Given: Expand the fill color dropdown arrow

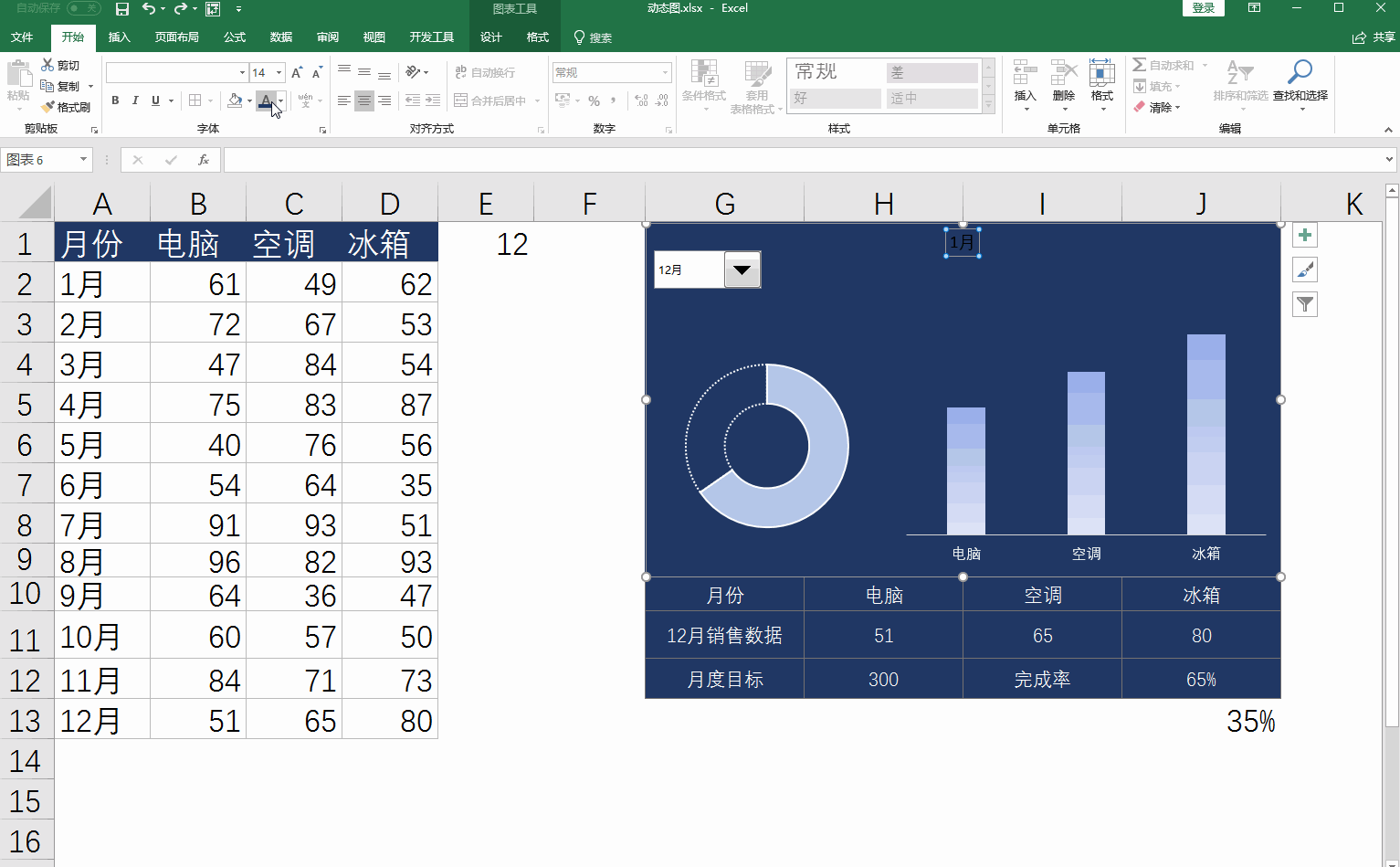Looking at the screenshot, I should tap(249, 100).
